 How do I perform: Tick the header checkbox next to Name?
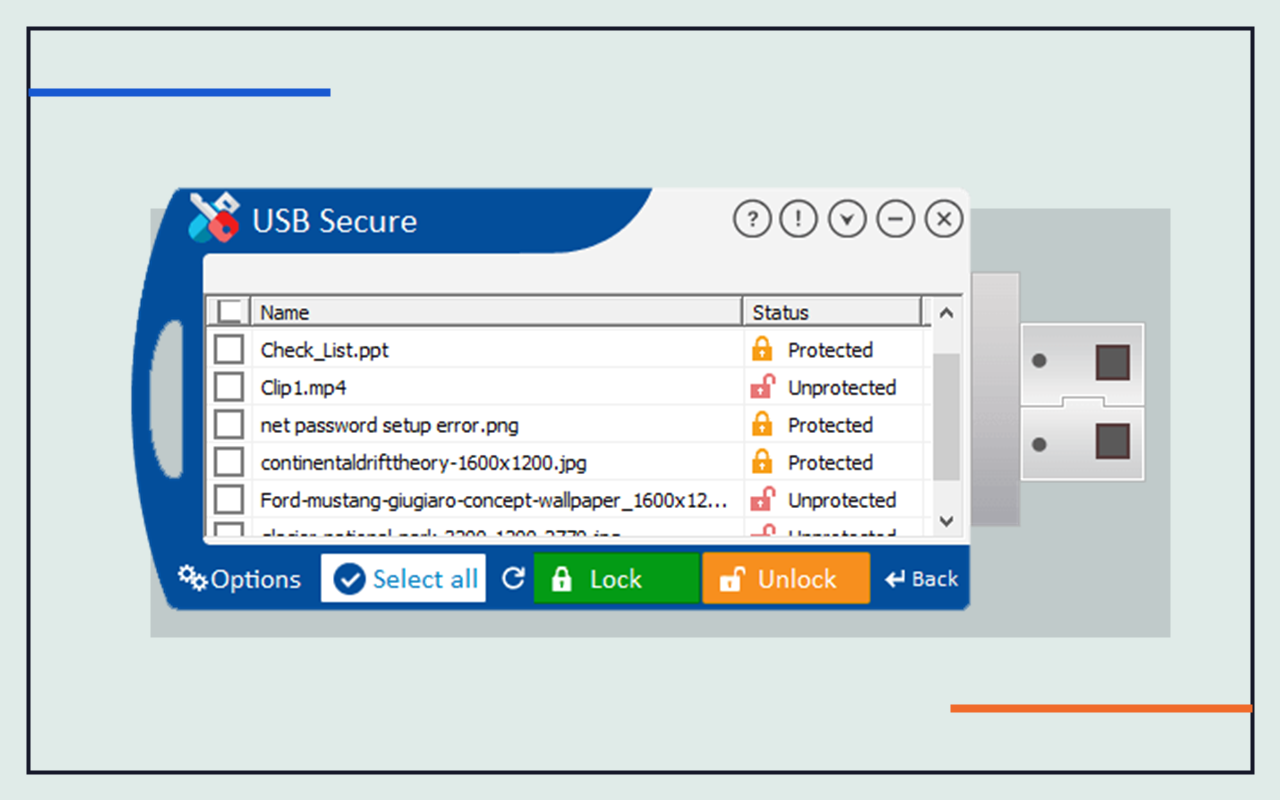pyautogui.click(x=229, y=311)
